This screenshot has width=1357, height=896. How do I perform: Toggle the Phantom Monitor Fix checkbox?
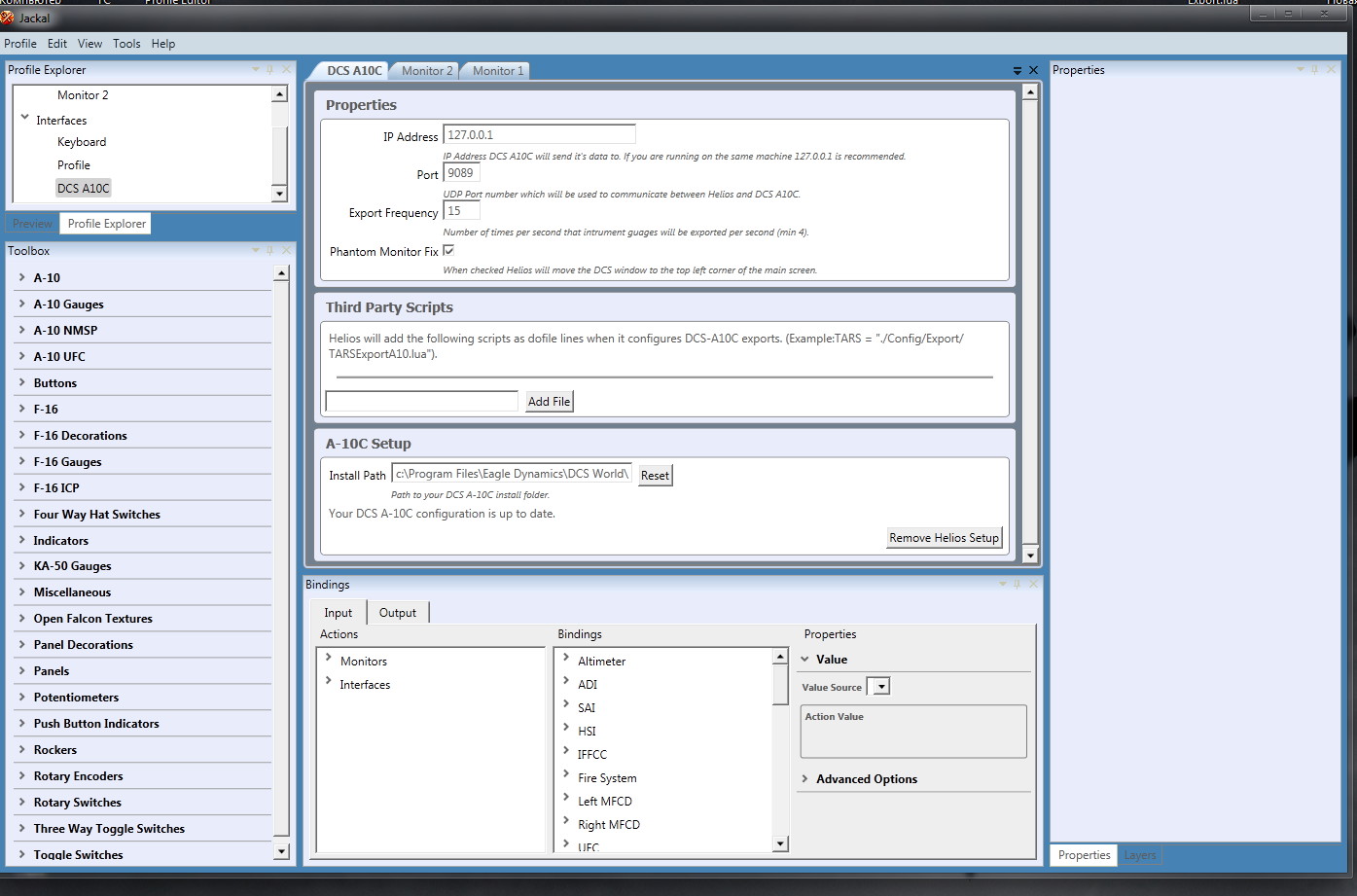click(448, 250)
